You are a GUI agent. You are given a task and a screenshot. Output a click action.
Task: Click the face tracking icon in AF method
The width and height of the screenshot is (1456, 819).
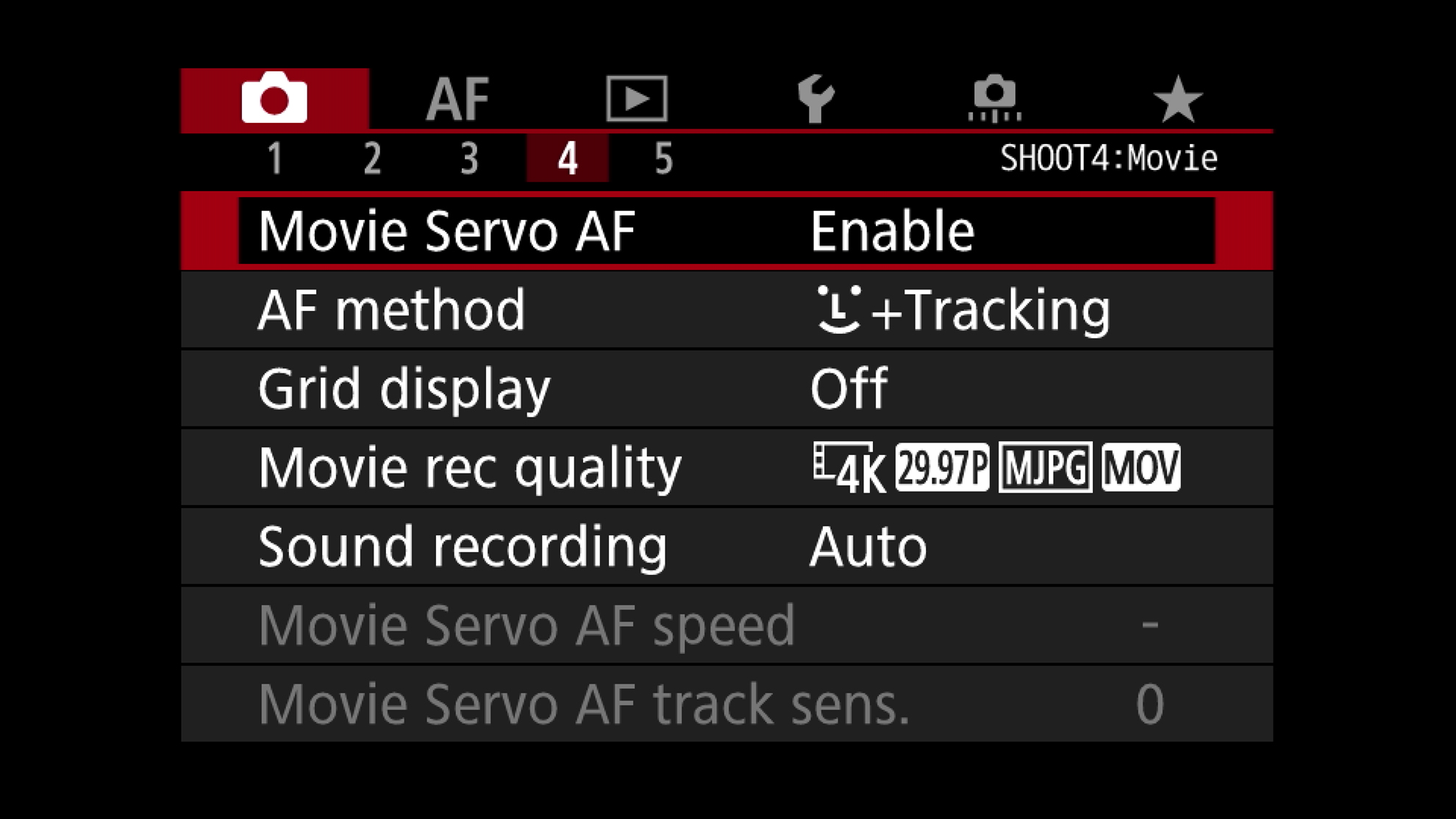(x=838, y=310)
